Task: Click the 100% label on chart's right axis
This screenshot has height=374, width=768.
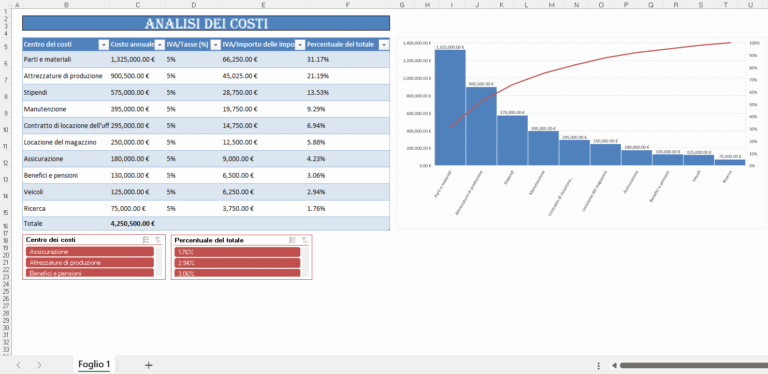Action: (754, 43)
